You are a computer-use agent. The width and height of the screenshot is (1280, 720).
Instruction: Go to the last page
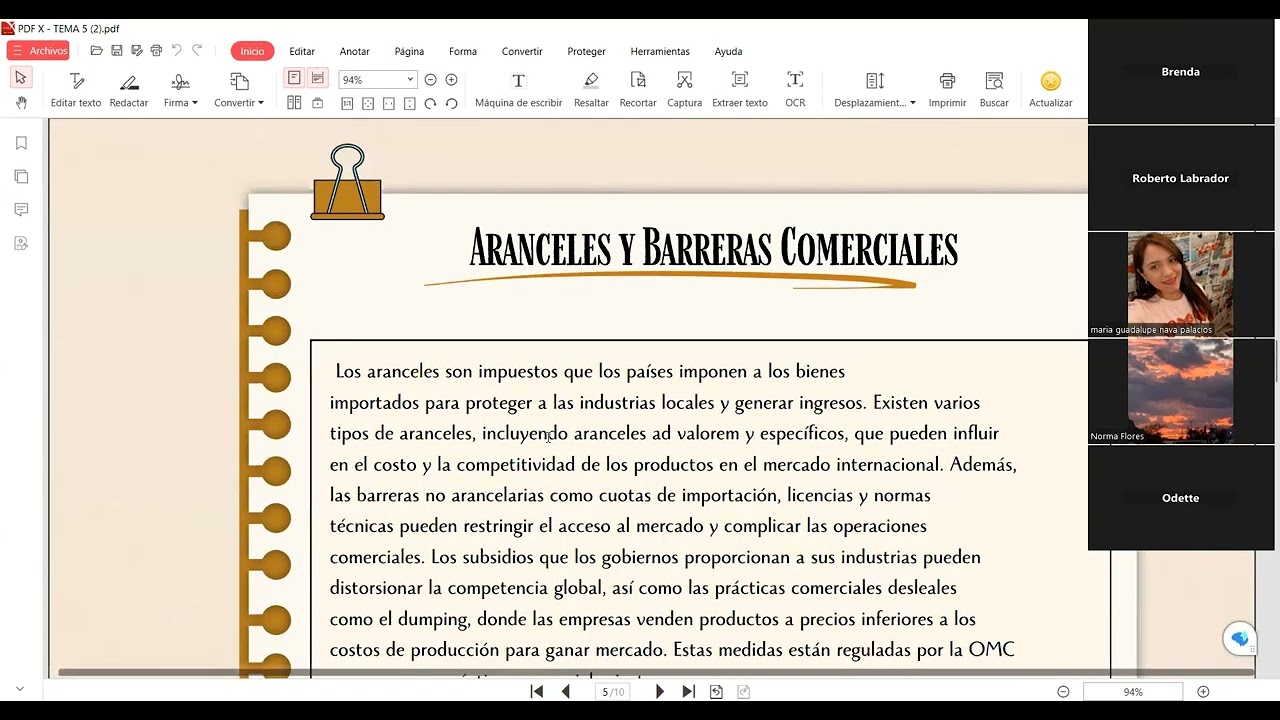pyautogui.click(x=689, y=691)
